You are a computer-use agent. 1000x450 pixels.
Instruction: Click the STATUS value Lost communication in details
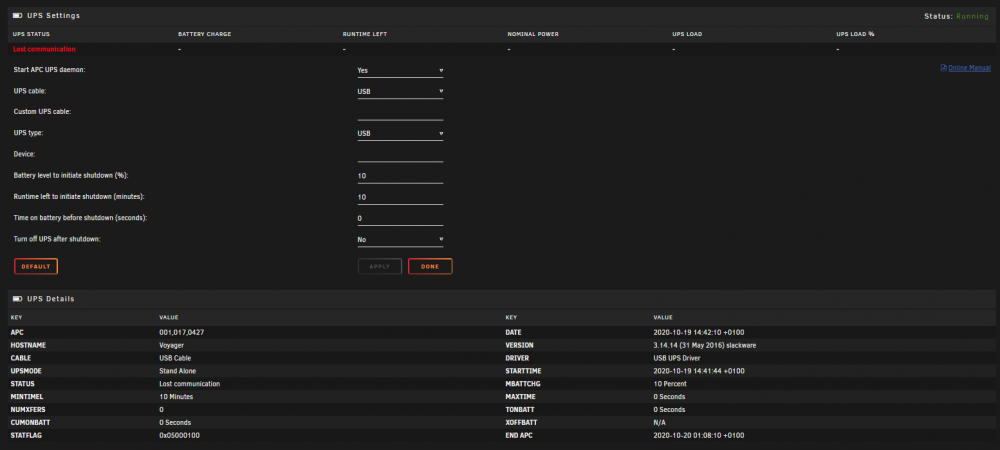pos(189,384)
